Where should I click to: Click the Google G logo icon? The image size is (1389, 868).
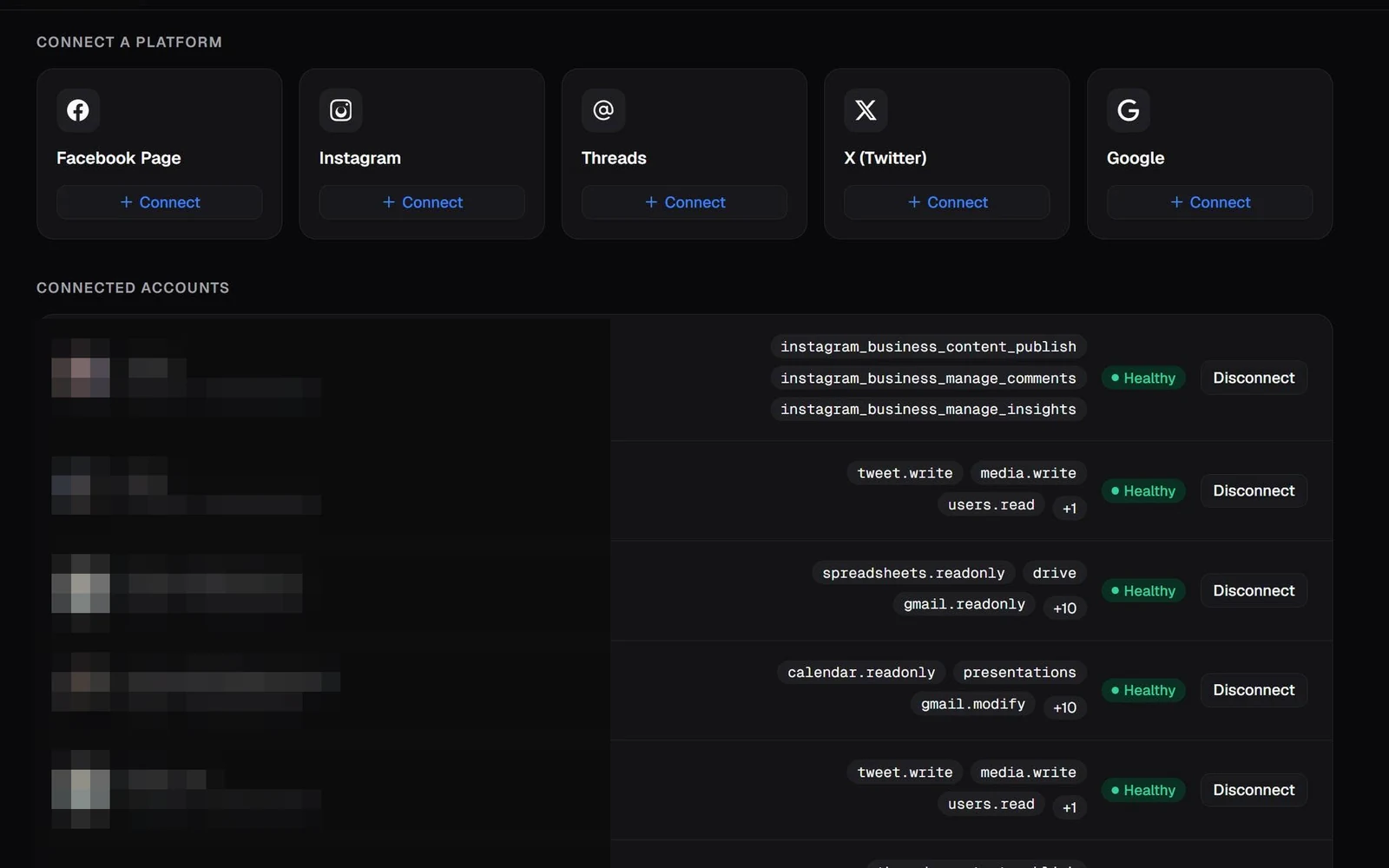coord(1128,110)
